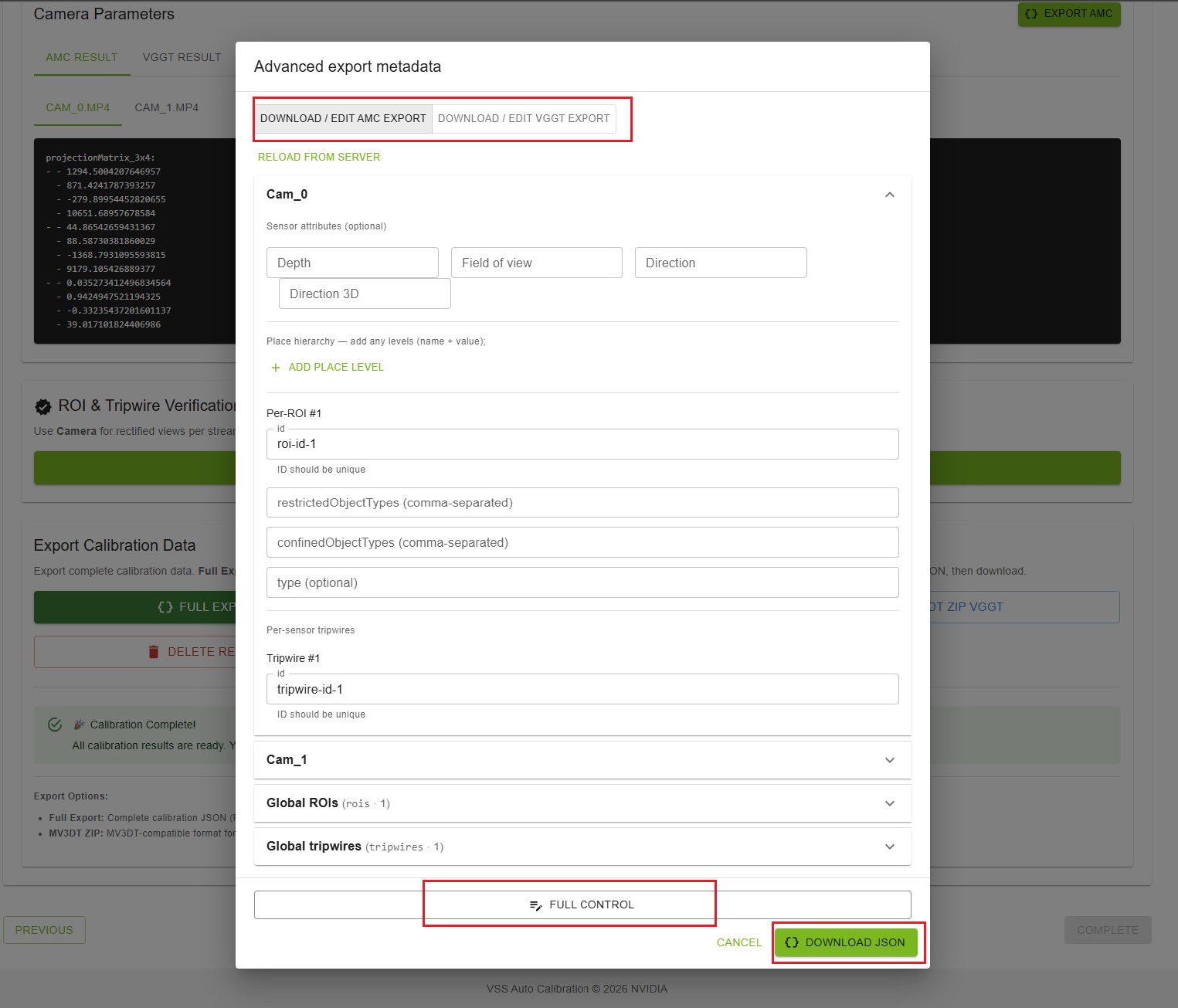Click the plus icon beside Add Place Level
The width and height of the screenshot is (1178, 1008).
click(276, 368)
